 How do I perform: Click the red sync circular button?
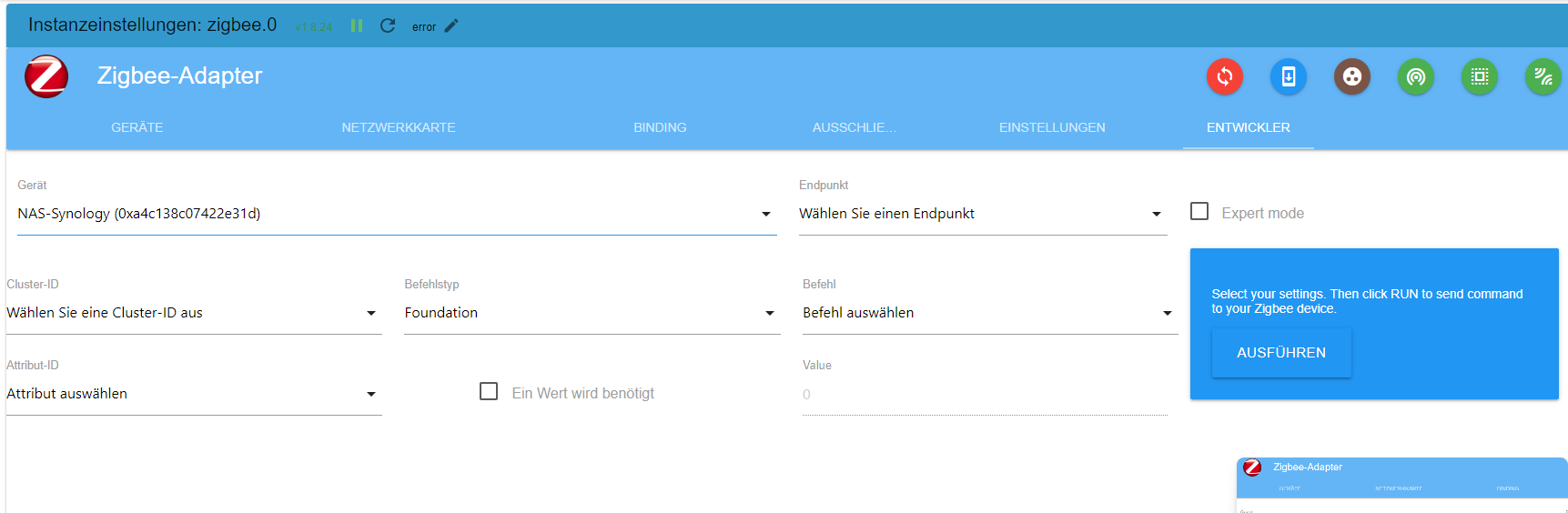pyautogui.click(x=1225, y=76)
